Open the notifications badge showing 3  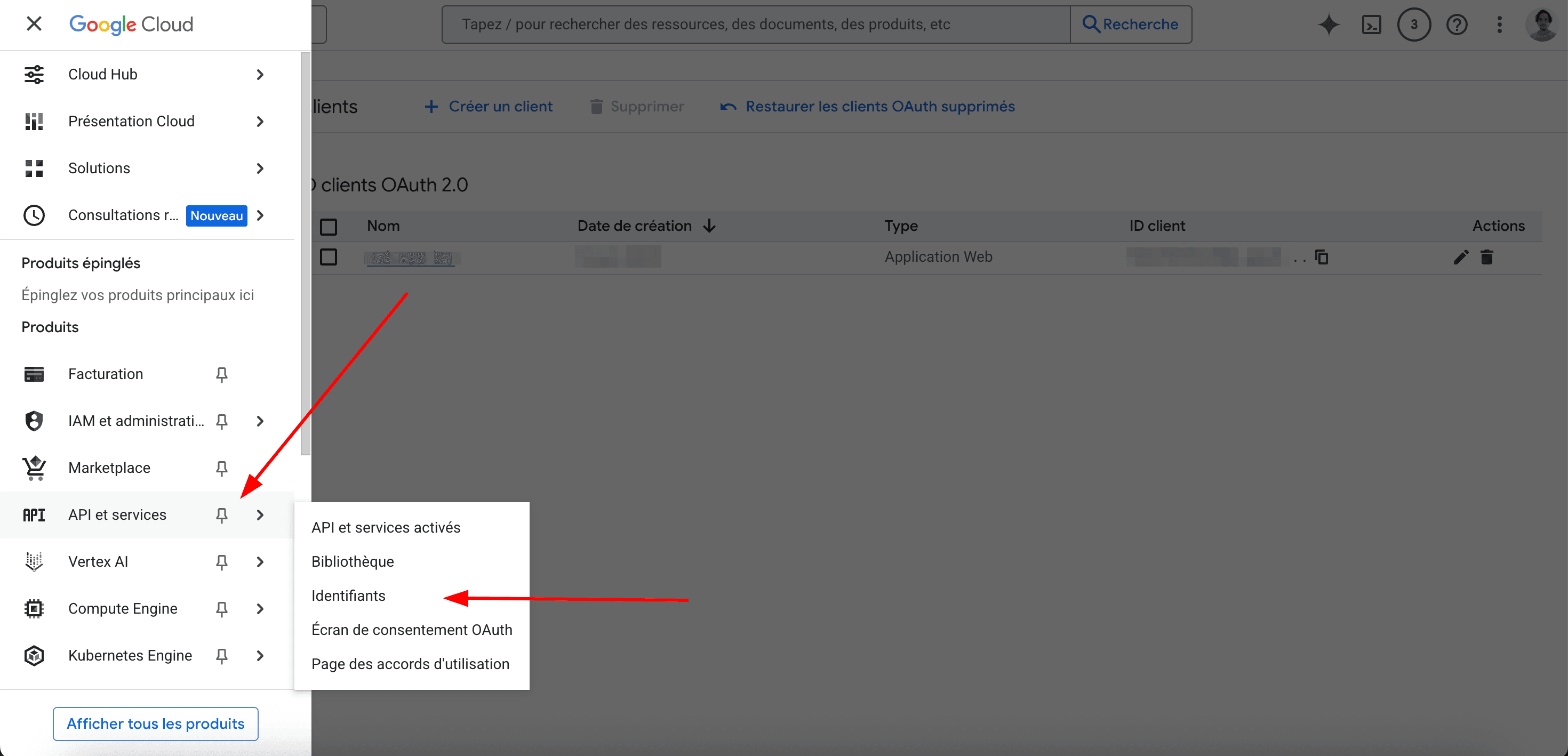click(x=1414, y=25)
